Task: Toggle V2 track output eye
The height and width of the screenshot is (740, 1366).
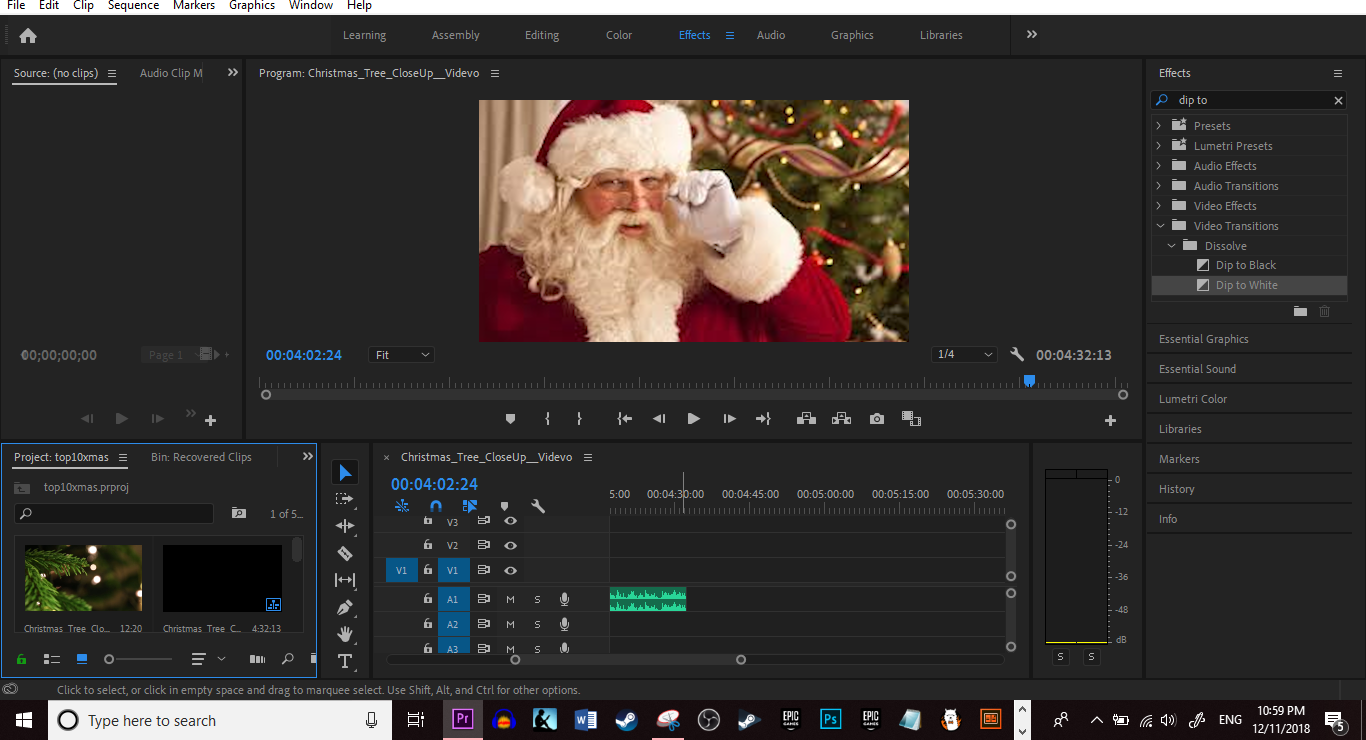Action: click(x=510, y=545)
